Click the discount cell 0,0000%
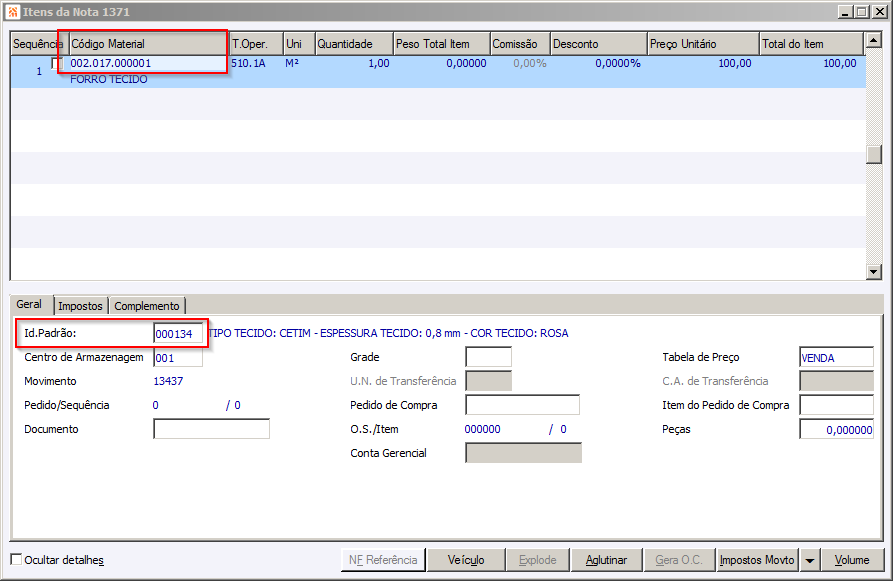This screenshot has height=581, width=893. [x=618, y=63]
